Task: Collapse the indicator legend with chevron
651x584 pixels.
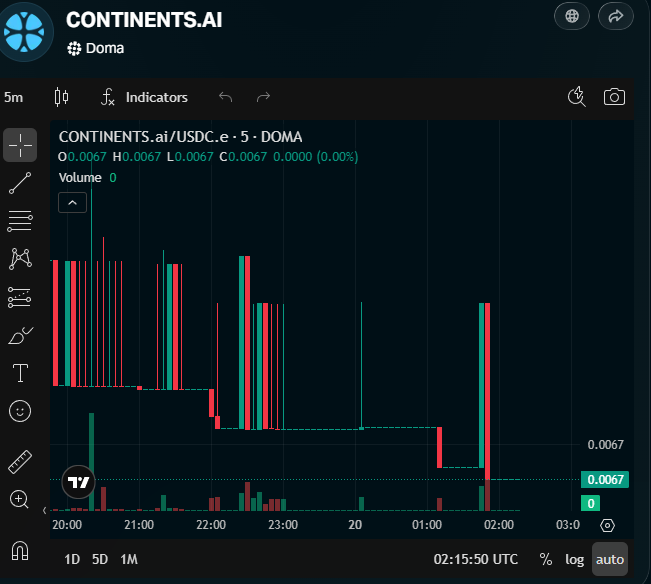Action: [x=73, y=203]
